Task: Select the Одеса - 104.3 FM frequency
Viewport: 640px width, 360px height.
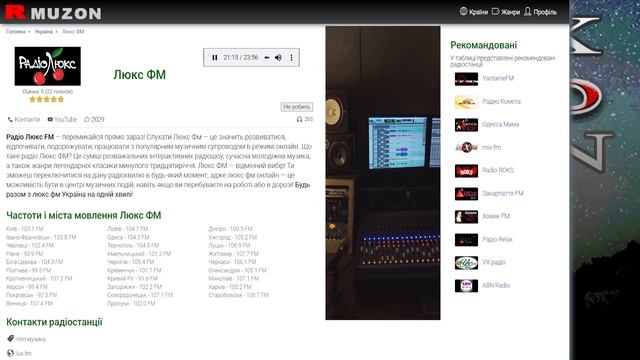Action: pyautogui.click(x=128, y=237)
